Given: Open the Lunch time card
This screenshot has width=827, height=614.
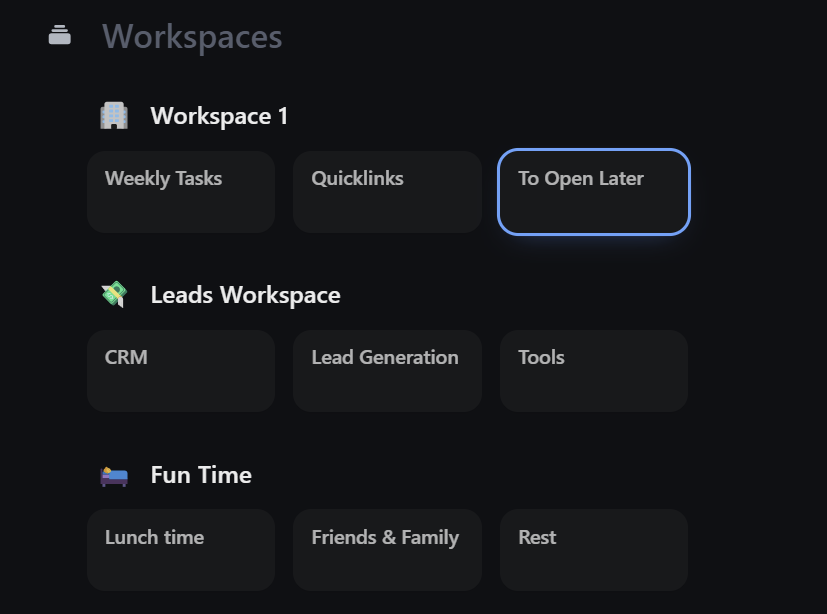Looking at the screenshot, I should (x=181, y=550).
